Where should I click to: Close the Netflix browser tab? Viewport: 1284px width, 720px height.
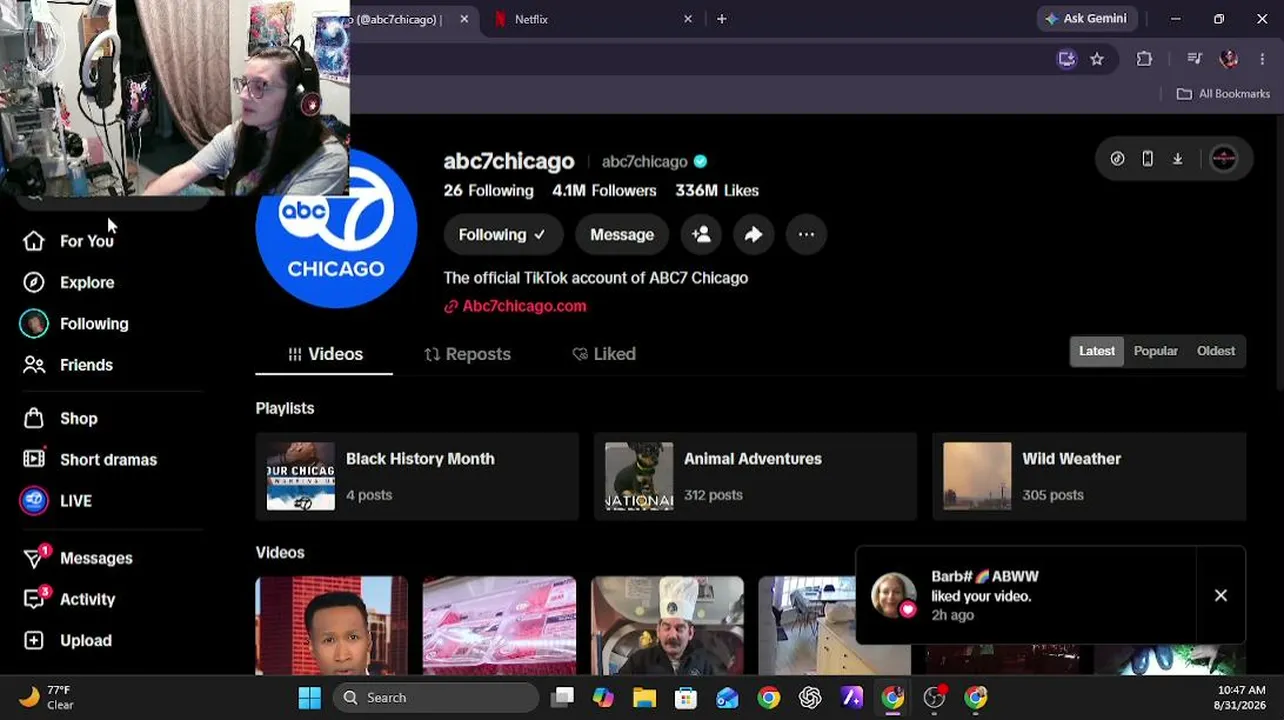[688, 19]
